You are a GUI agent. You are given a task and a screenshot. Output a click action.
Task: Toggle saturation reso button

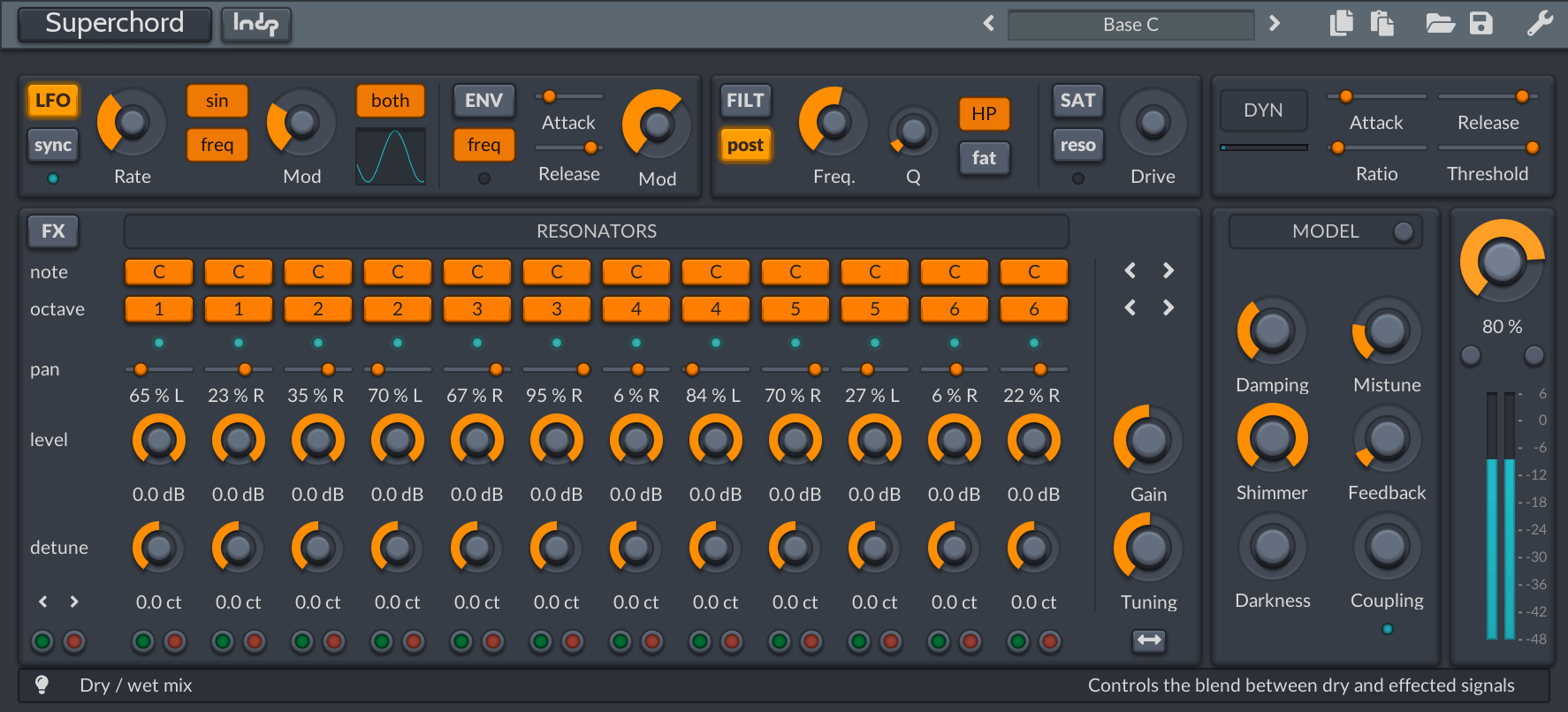(1077, 145)
